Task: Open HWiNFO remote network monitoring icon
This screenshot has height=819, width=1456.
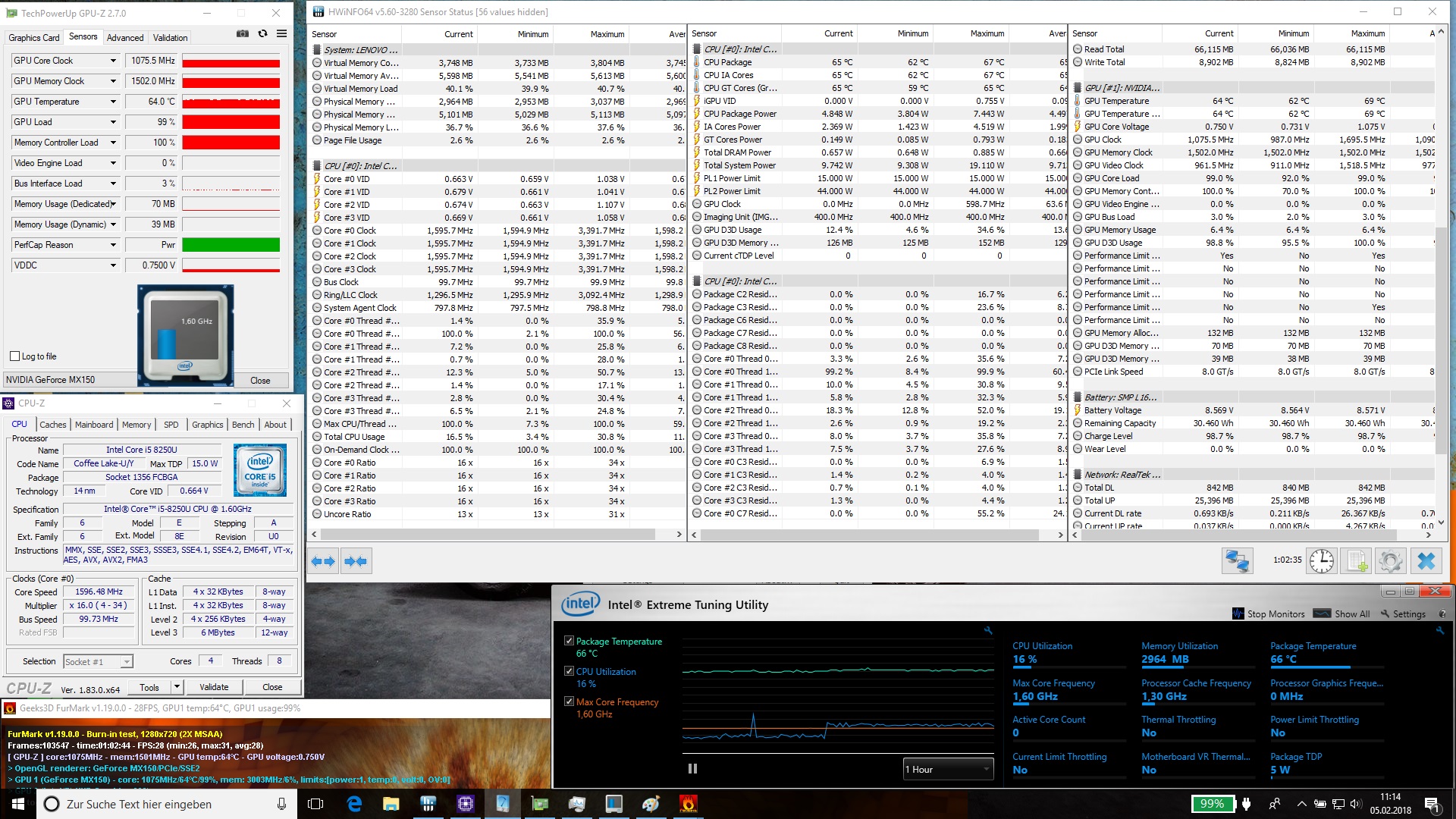Action: click(x=1237, y=560)
